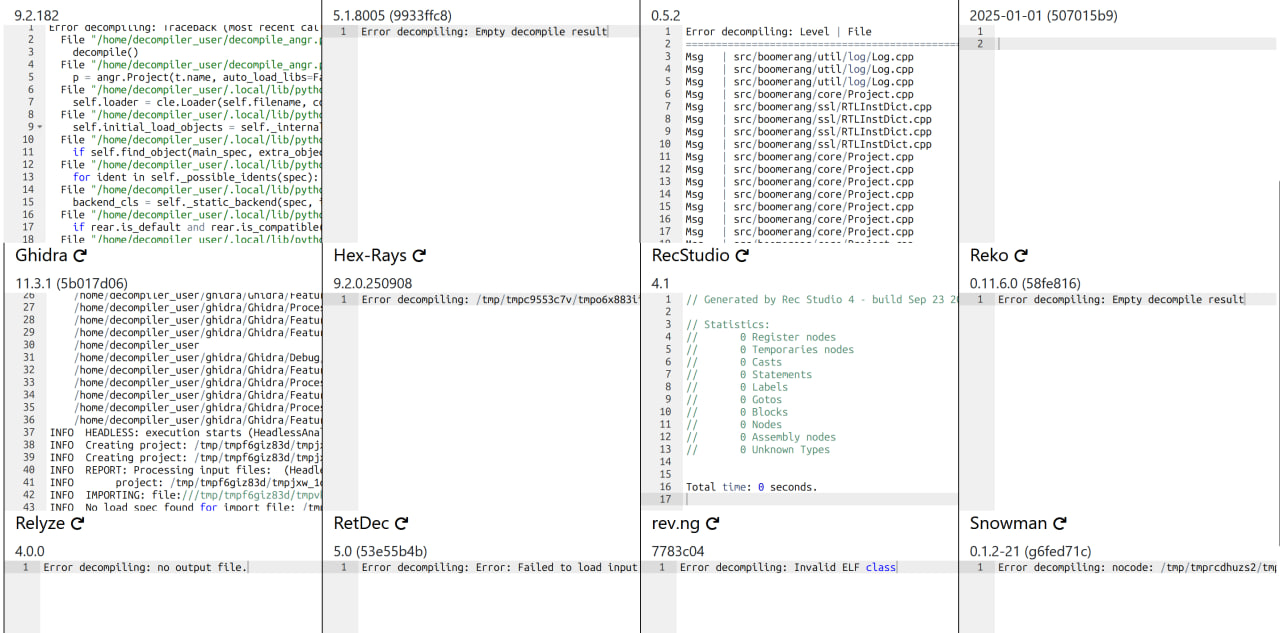The height and width of the screenshot is (633, 1280).
Task: Refresh the Snowman decompiler result
Action: (x=1060, y=524)
